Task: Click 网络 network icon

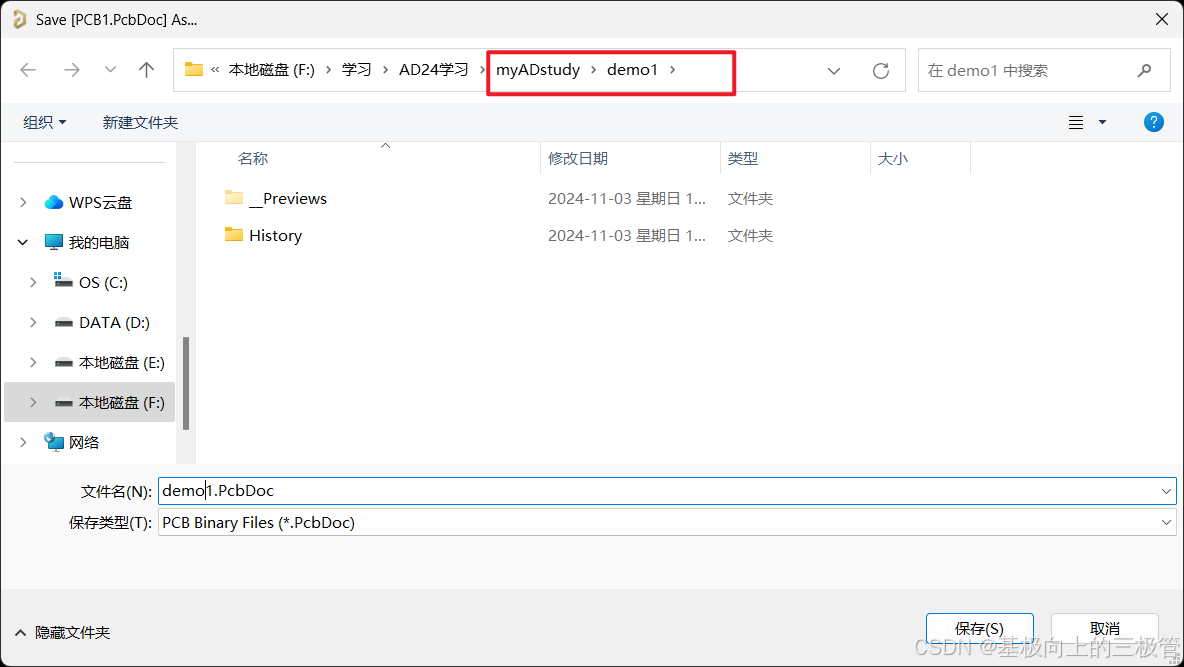Action: pyautogui.click(x=54, y=442)
